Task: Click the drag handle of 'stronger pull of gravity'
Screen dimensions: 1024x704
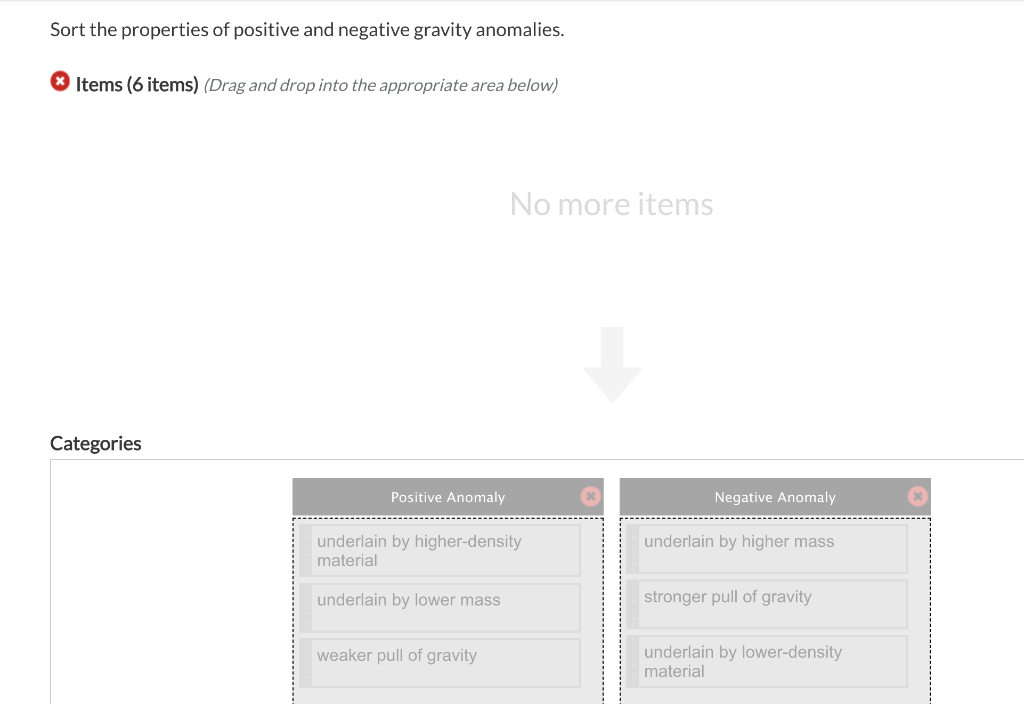Action: (631, 604)
